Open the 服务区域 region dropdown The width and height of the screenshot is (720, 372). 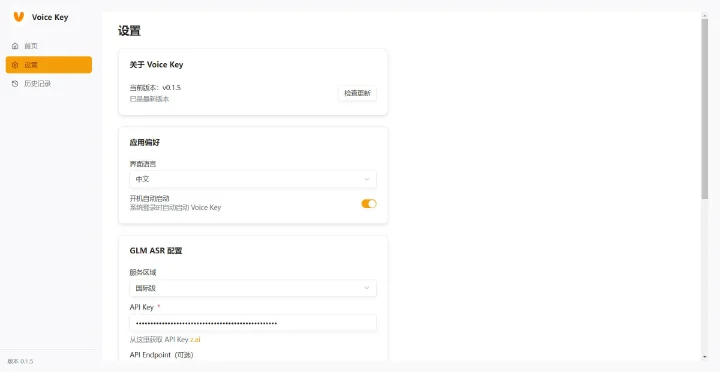tap(253, 288)
